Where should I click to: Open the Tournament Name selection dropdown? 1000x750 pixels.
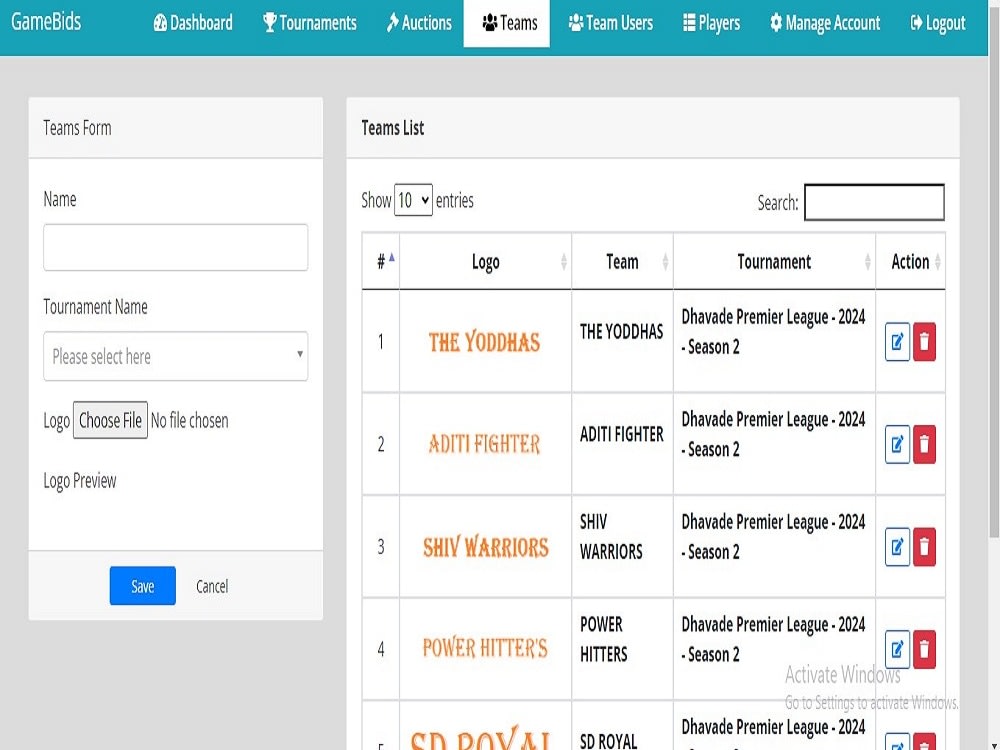[175, 356]
